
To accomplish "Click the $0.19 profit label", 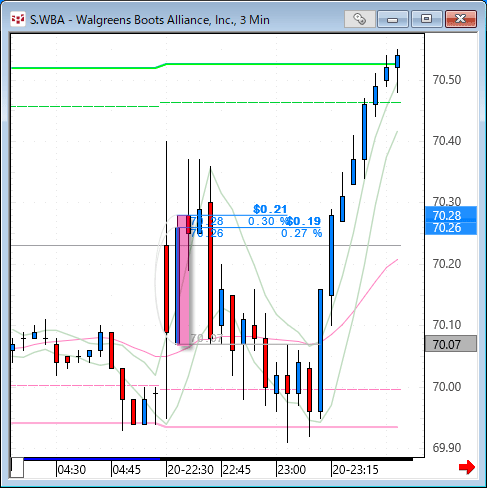I will pos(304,221).
